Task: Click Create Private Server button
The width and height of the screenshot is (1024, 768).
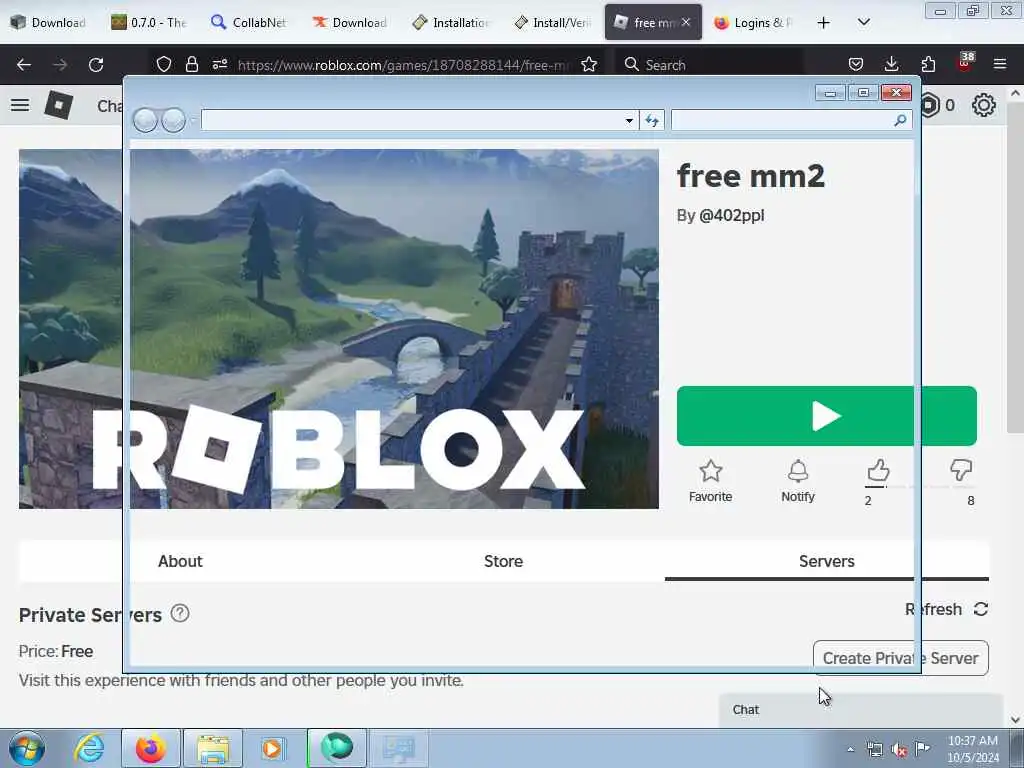Action: coord(901,658)
